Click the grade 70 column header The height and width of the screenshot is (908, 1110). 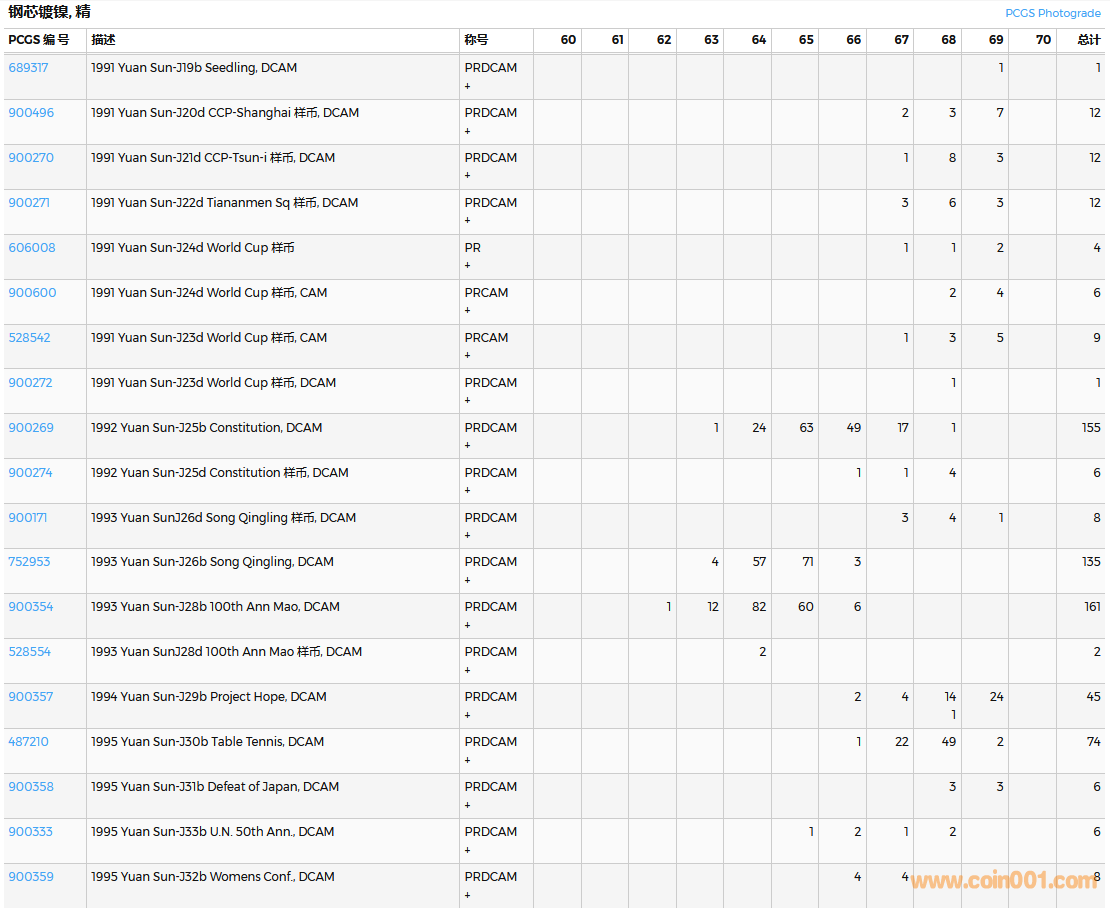click(1043, 40)
